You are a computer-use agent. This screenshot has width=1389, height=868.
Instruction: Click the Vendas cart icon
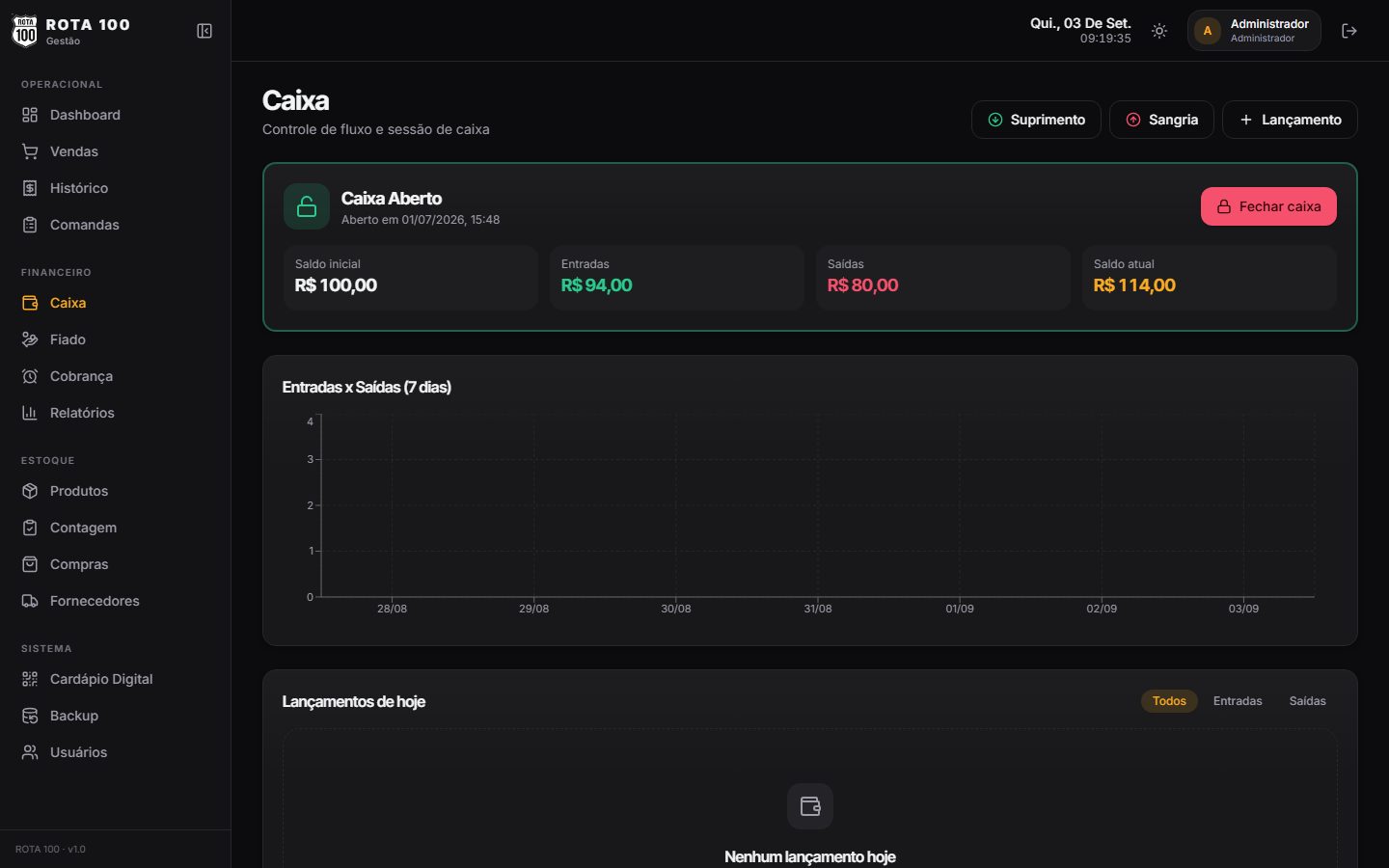click(x=30, y=151)
